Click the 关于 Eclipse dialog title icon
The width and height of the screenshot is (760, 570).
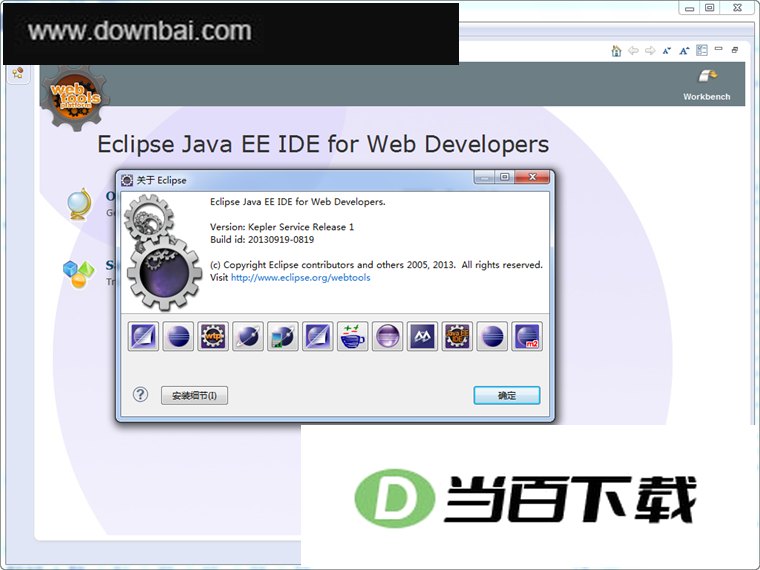click(127, 180)
